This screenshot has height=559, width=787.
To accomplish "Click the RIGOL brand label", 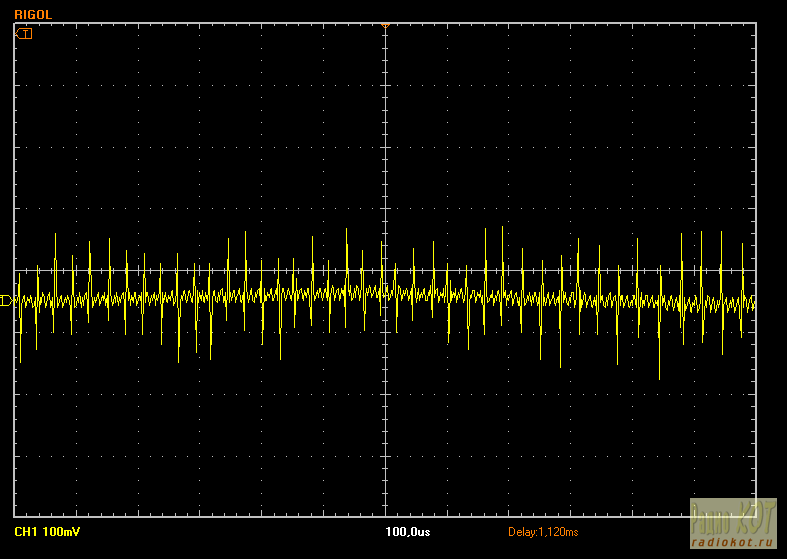I will pyautogui.click(x=33, y=15).
